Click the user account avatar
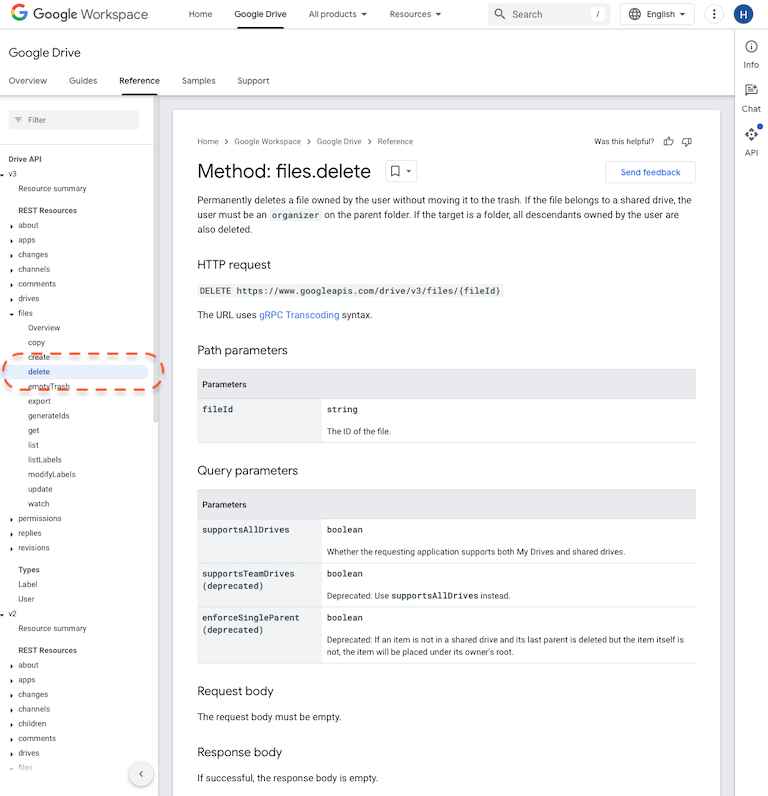Screen dimensions: 768x796 click(743, 14)
